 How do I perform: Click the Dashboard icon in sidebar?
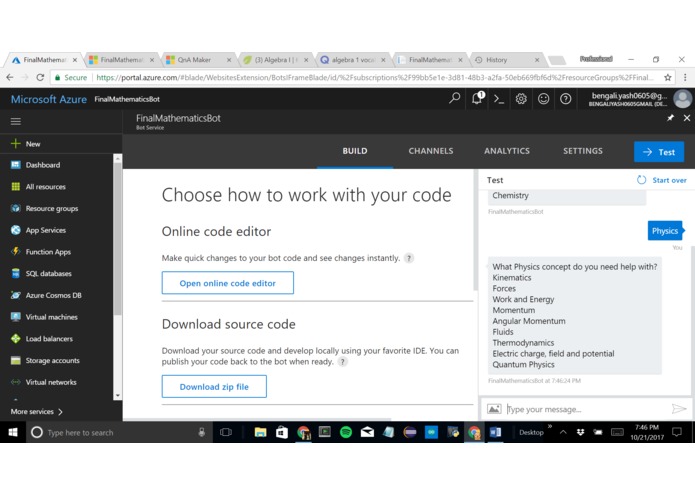coord(16,165)
